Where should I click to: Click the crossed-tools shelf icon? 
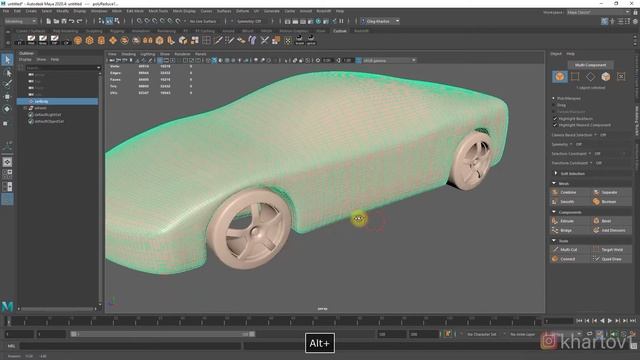point(264,40)
